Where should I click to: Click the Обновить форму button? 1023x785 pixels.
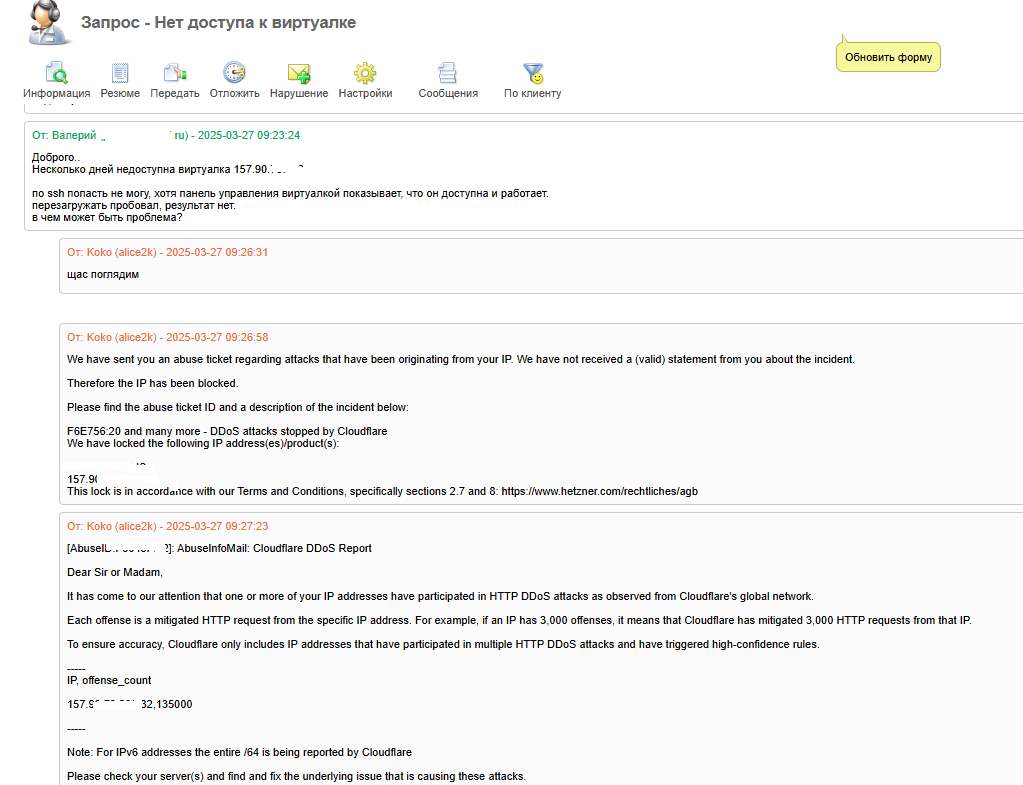pyautogui.click(x=888, y=57)
